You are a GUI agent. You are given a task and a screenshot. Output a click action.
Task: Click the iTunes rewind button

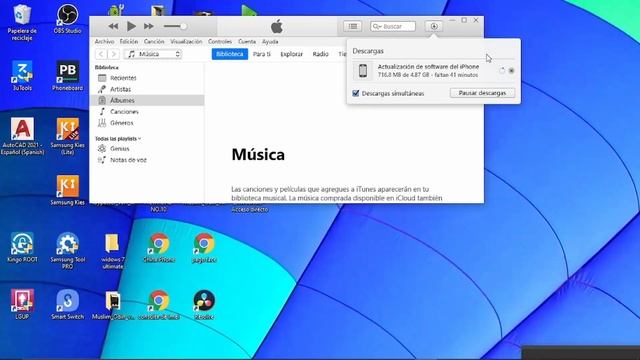pyautogui.click(x=113, y=26)
